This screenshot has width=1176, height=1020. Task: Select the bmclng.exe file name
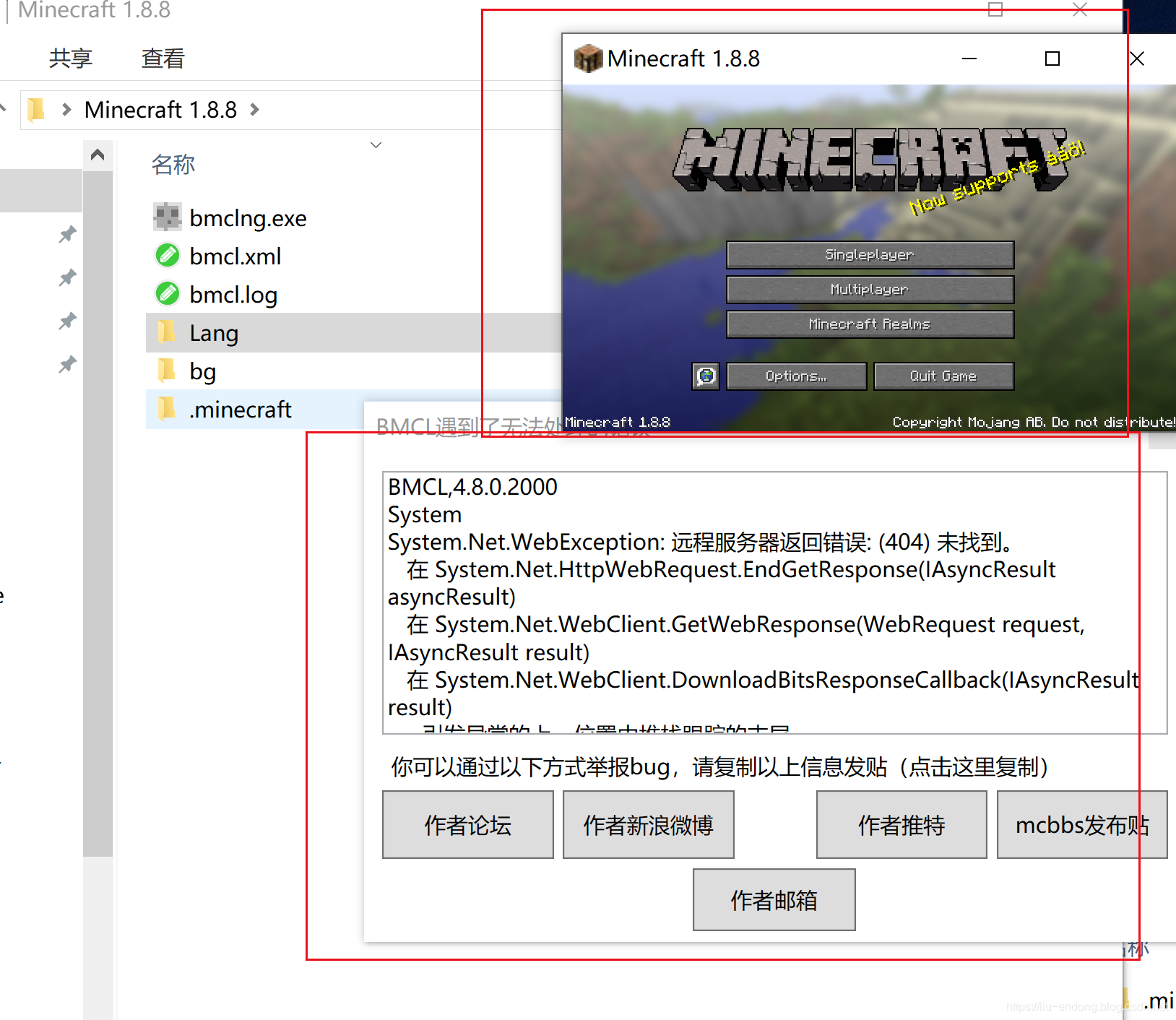[248, 218]
